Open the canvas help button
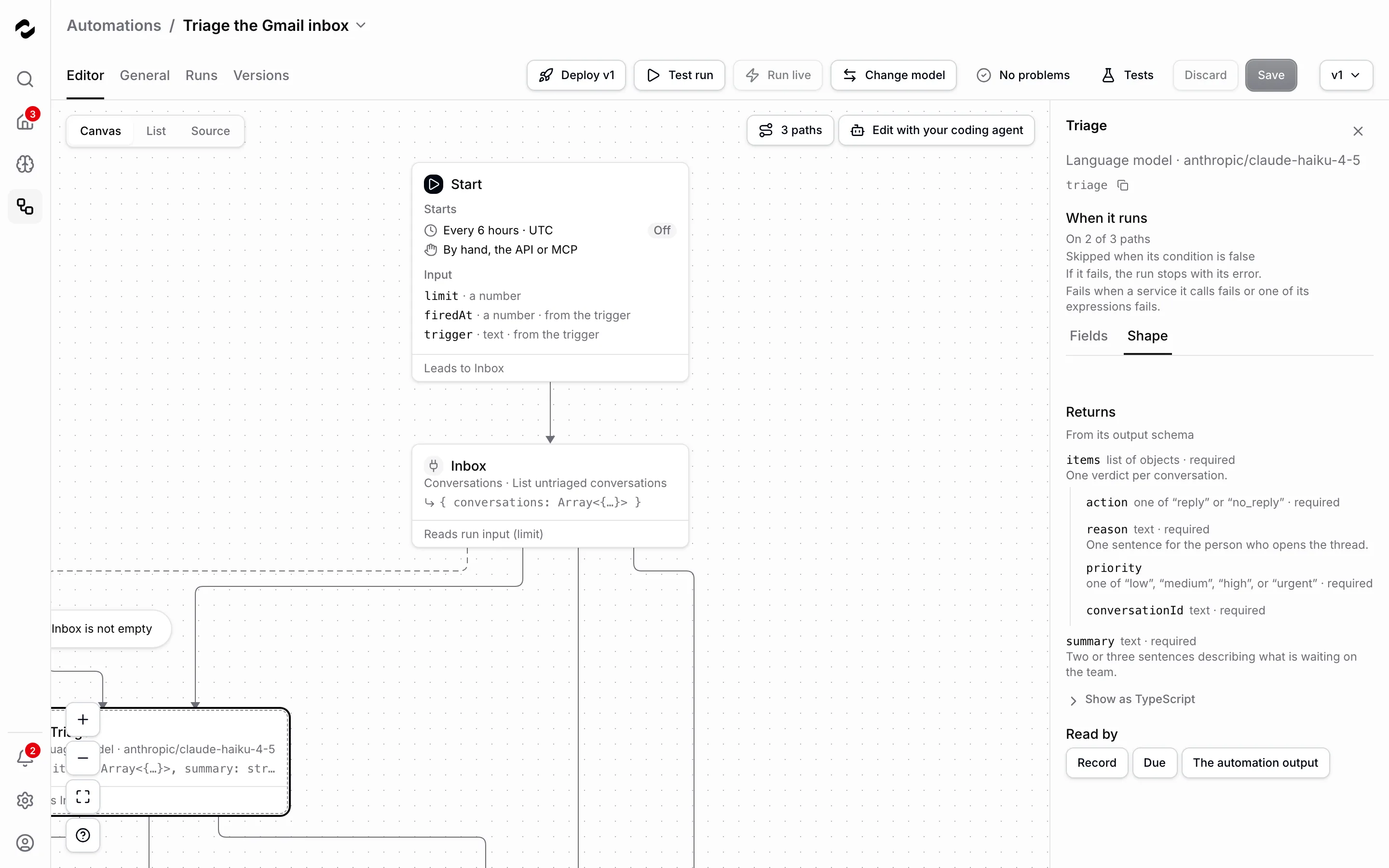Image resolution: width=1389 pixels, height=868 pixels. coord(82,835)
